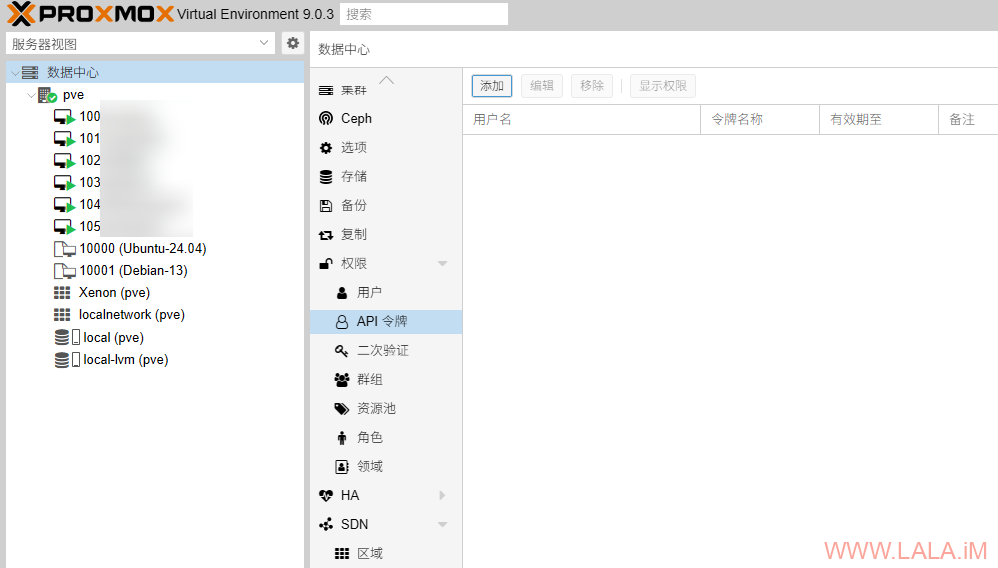Expand the HA submenu arrow
This screenshot has width=998, height=568.
442,496
